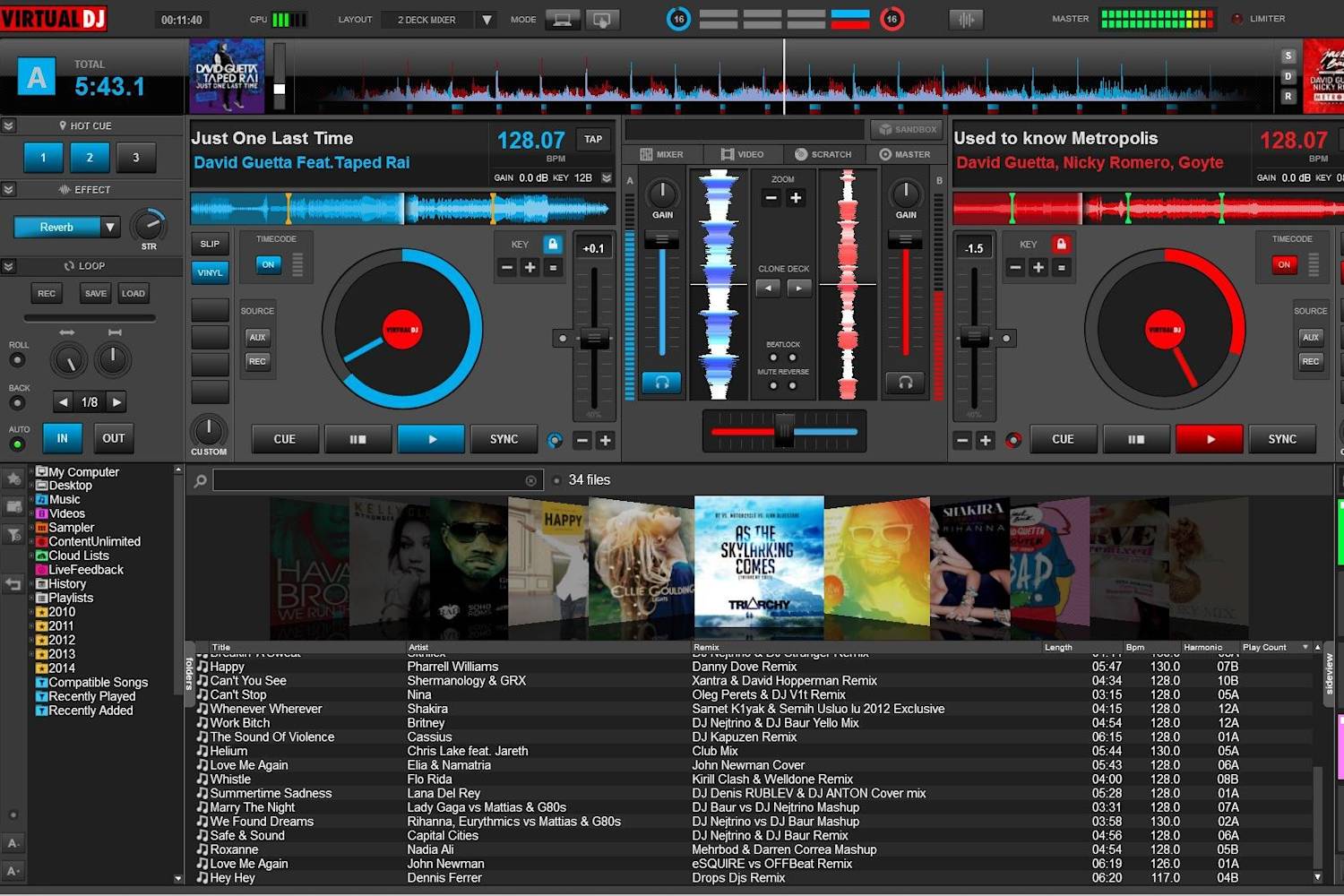Click the spectrum analyzer icon near Master meters

[x=966, y=18]
